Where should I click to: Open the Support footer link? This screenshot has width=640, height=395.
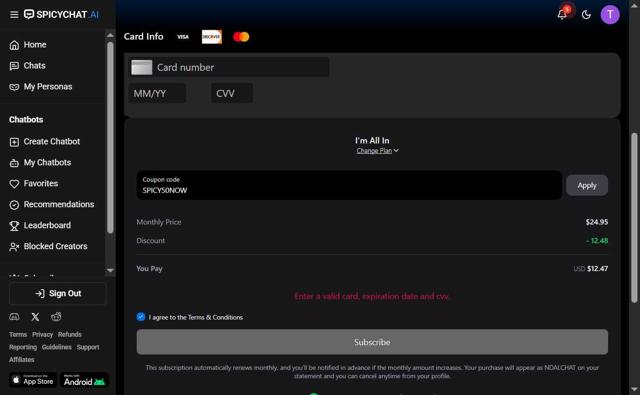pos(88,347)
